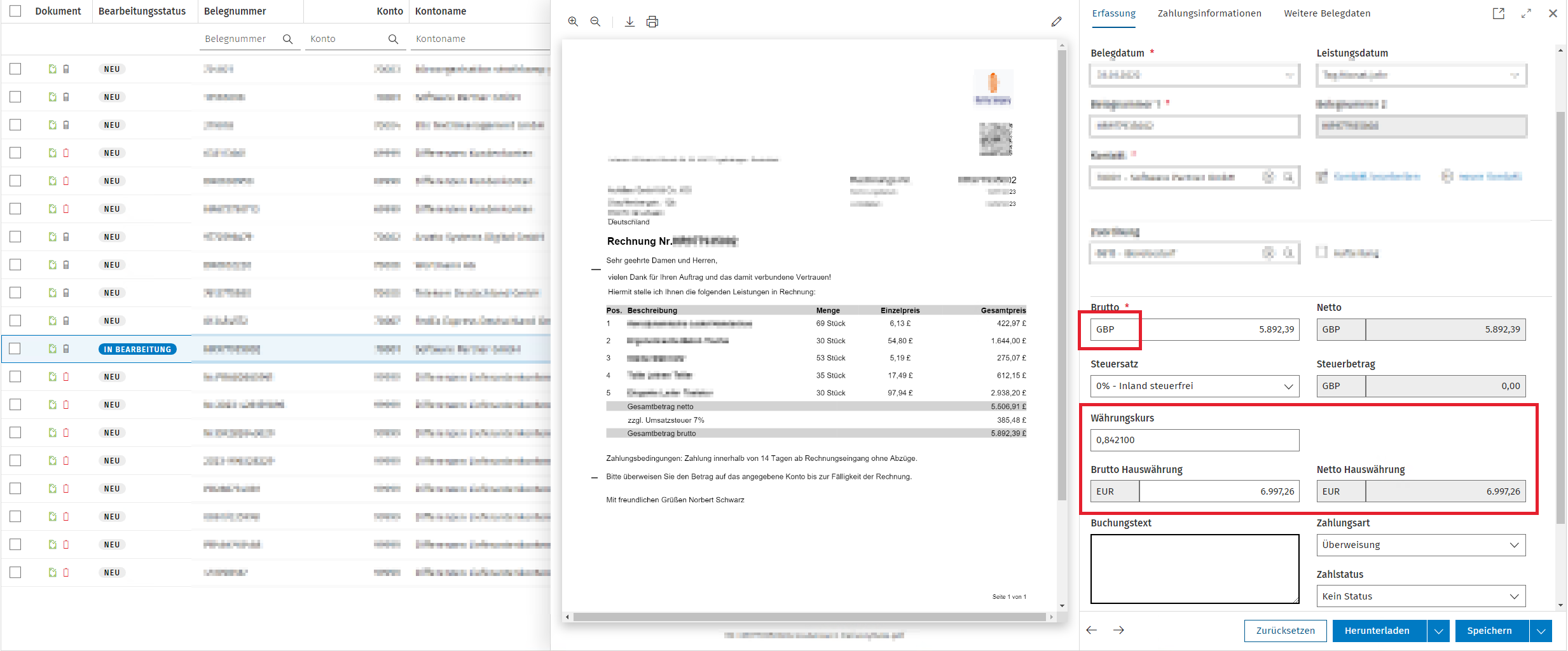Download the document via toolbar arrow icon
The image size is (1568, 651).
(x=629, y=22)
